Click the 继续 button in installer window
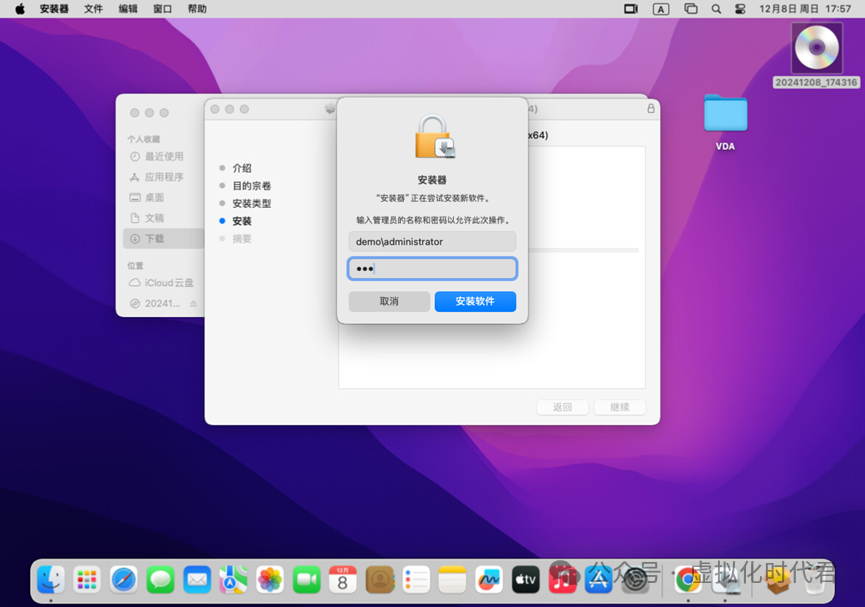Screen dimensions: 865x607 (620, 407)
